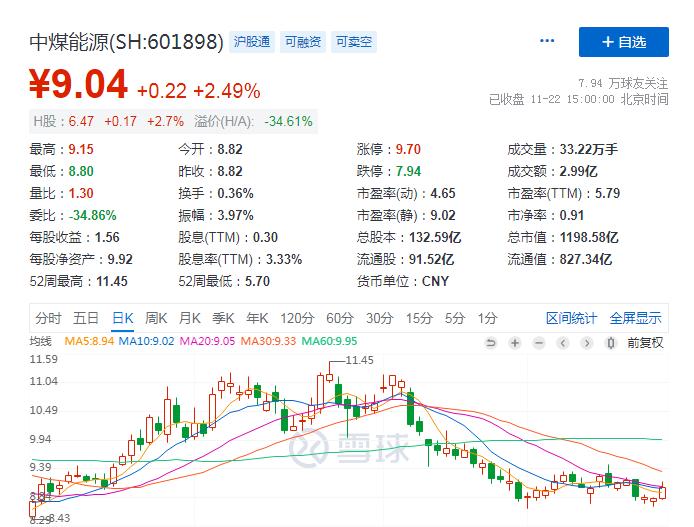
Task: Select the 周K chart tab
Action: tap(156, 318)
